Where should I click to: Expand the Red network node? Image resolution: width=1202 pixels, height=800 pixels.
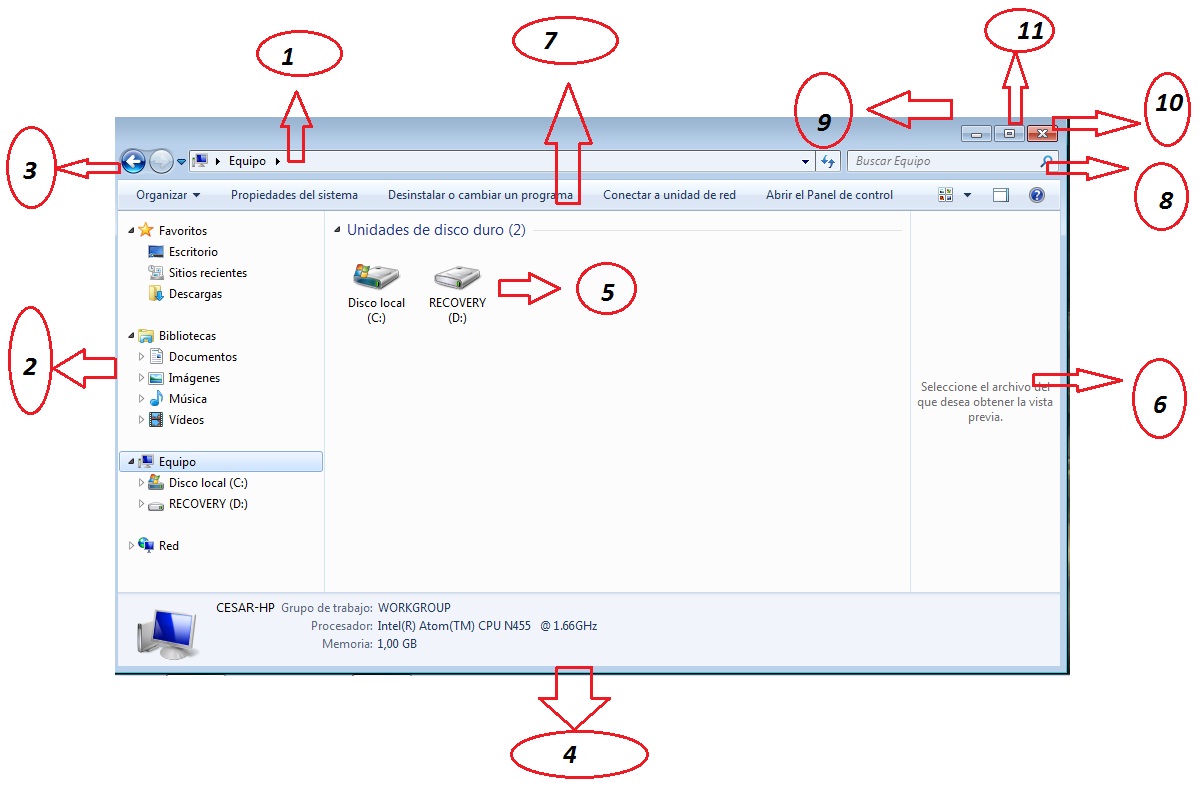point(131,546)
